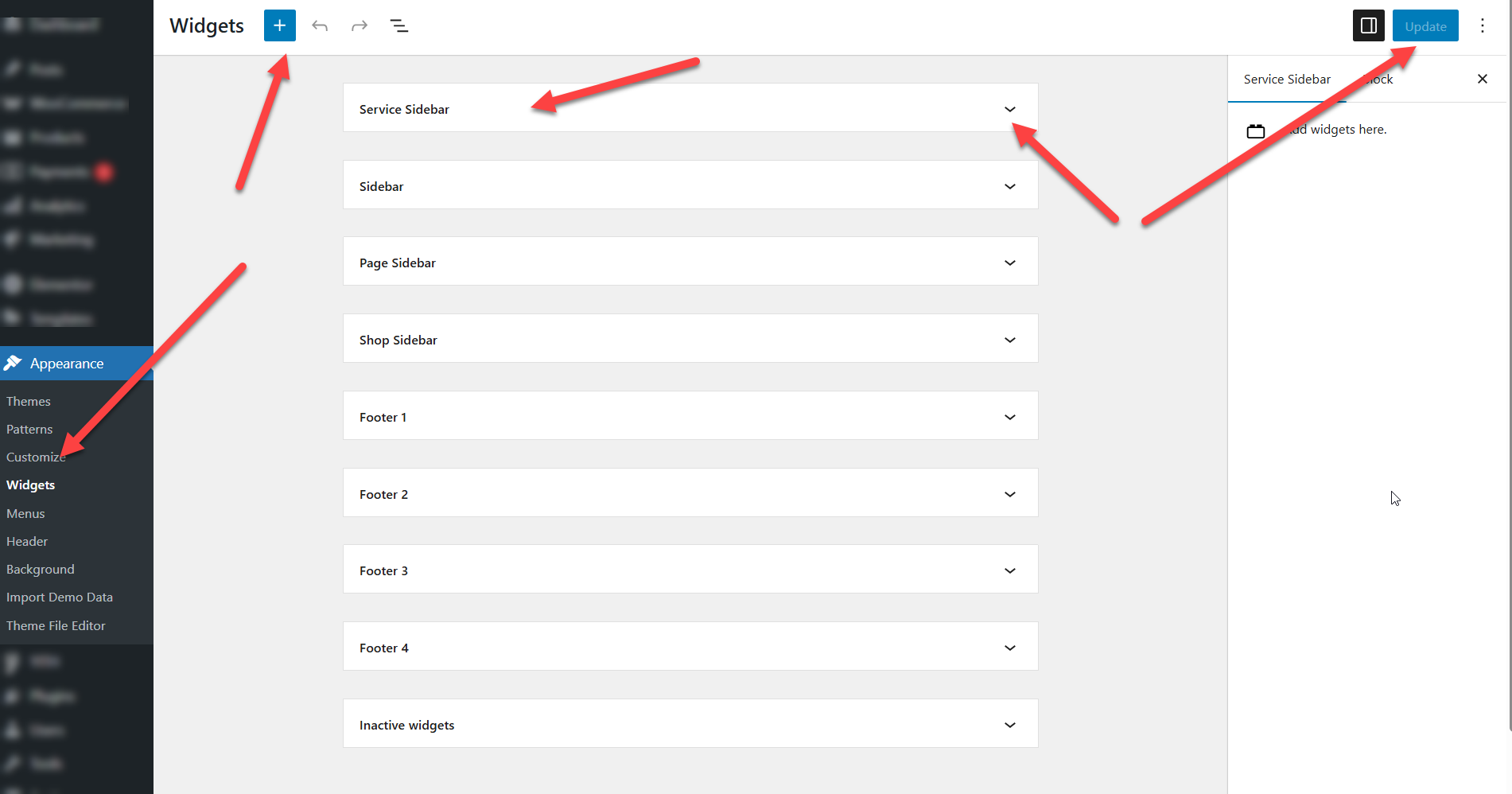Image resolution: width=1512 pixels, height=794 pixels.
Task: Click the blue add block plus button
Action: click(279, 25)
